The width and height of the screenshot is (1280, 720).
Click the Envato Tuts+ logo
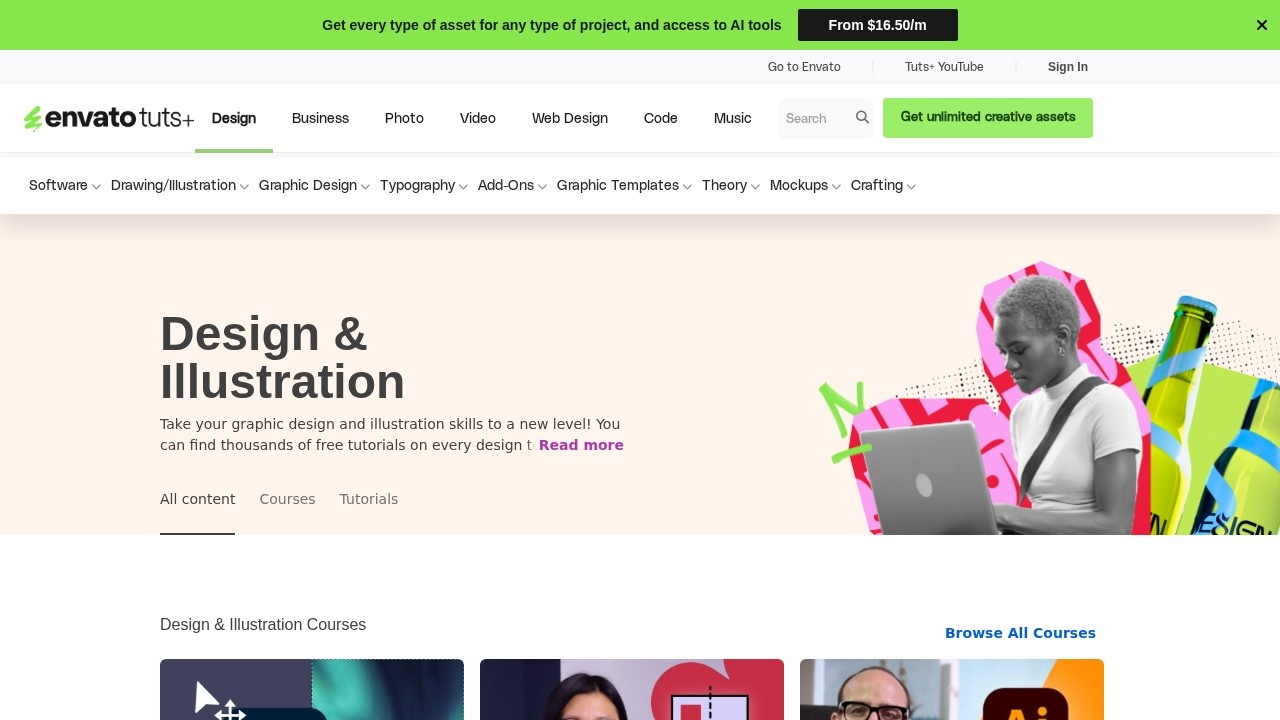[109, 118]
